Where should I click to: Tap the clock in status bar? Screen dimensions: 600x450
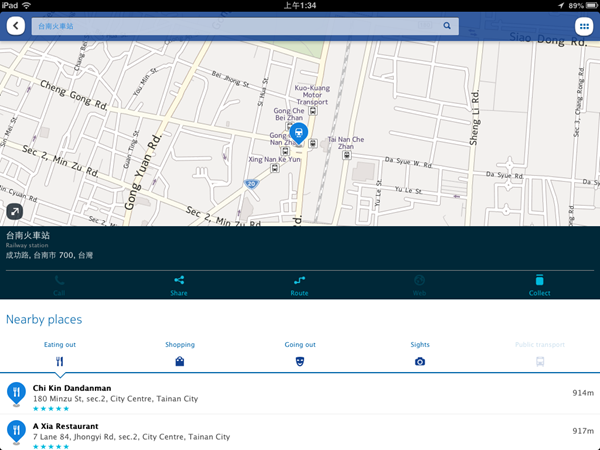point(300,5)
